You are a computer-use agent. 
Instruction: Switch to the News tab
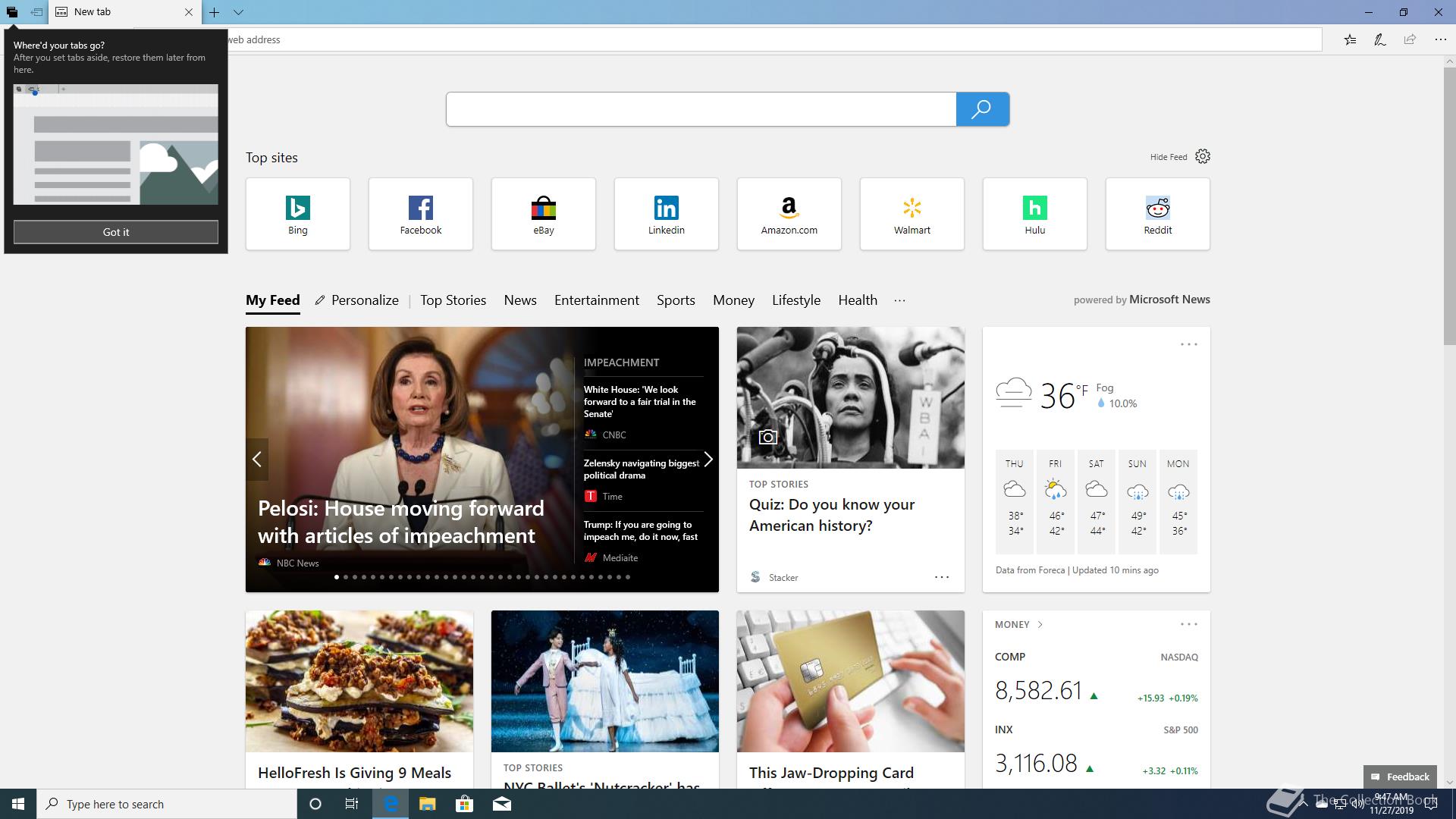520,300
